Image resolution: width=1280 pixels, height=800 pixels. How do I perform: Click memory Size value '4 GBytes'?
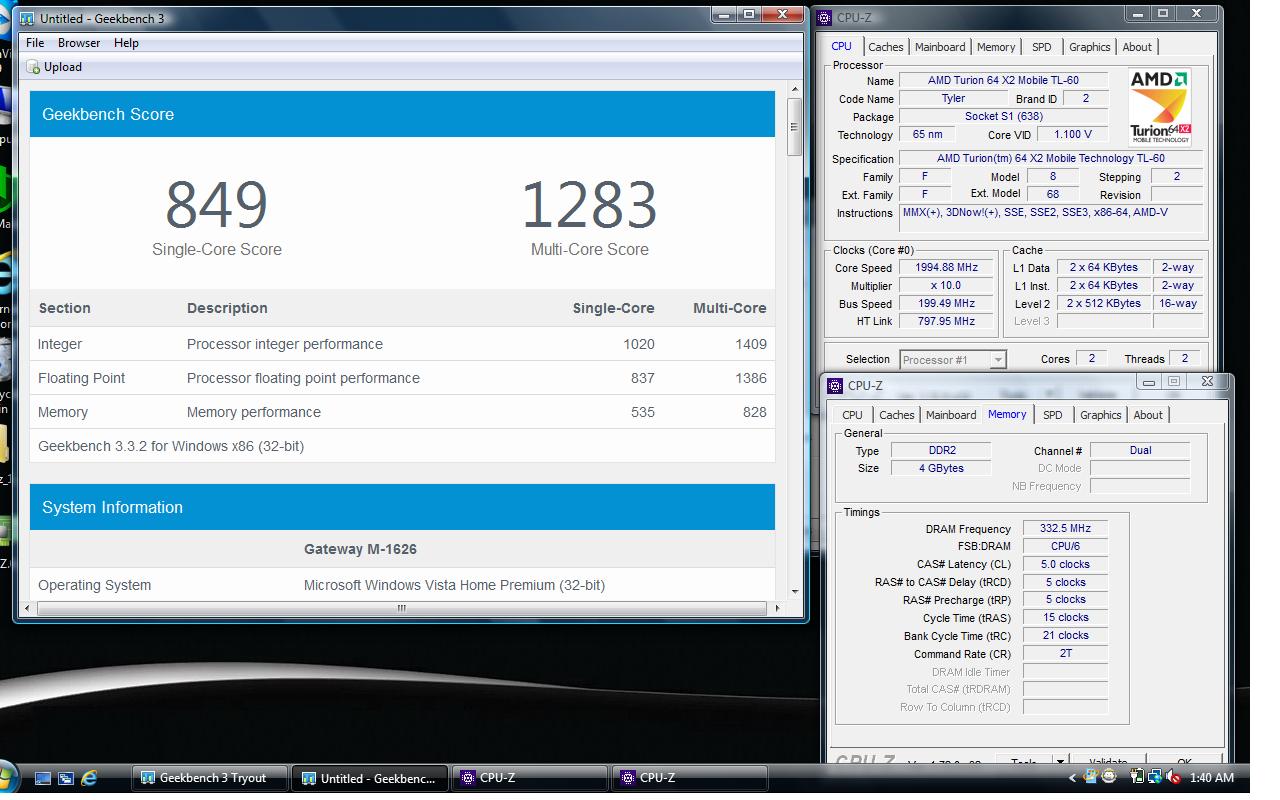click(941, 468)
